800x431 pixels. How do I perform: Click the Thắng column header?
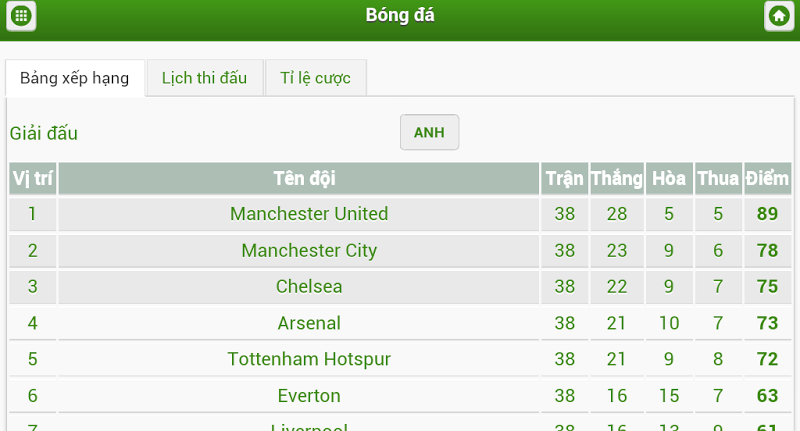pyautogui.click(x=617, y=179)
